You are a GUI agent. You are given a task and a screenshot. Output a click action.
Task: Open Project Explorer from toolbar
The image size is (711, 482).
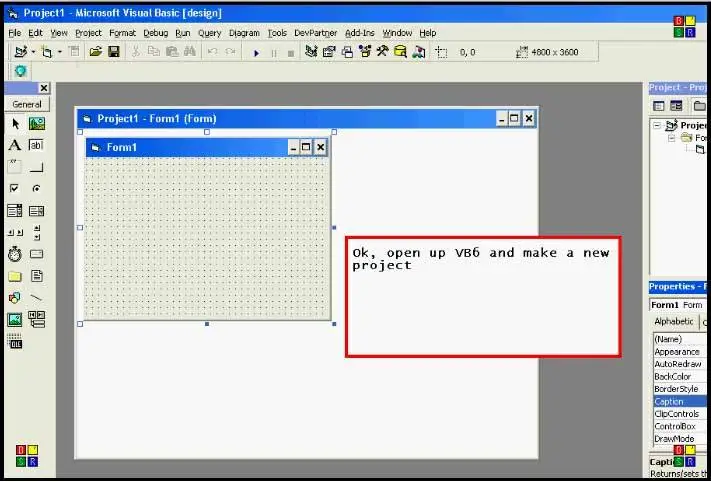[311, 52]
